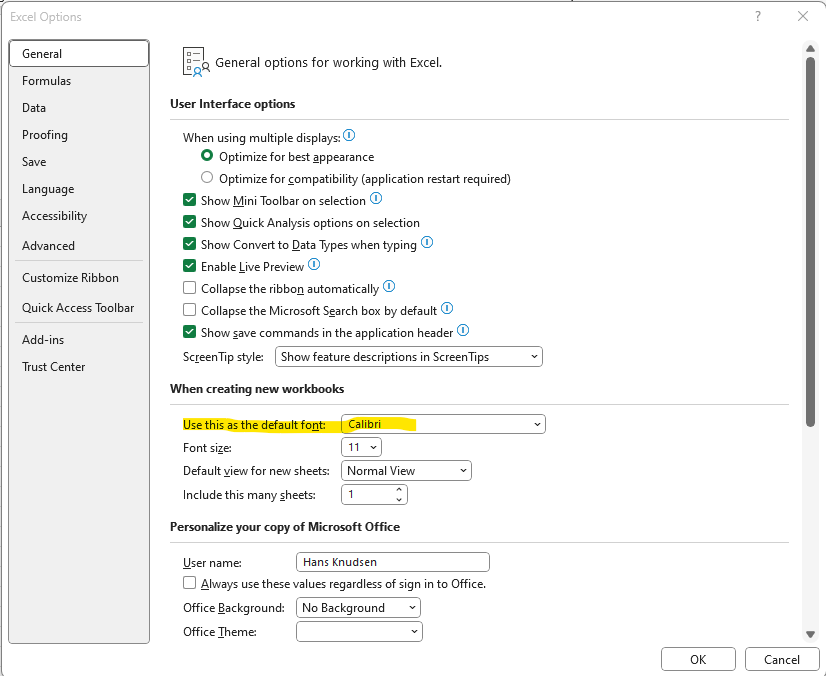
Task: Open the default font dropdown showing Calibri
Action: 444,424
